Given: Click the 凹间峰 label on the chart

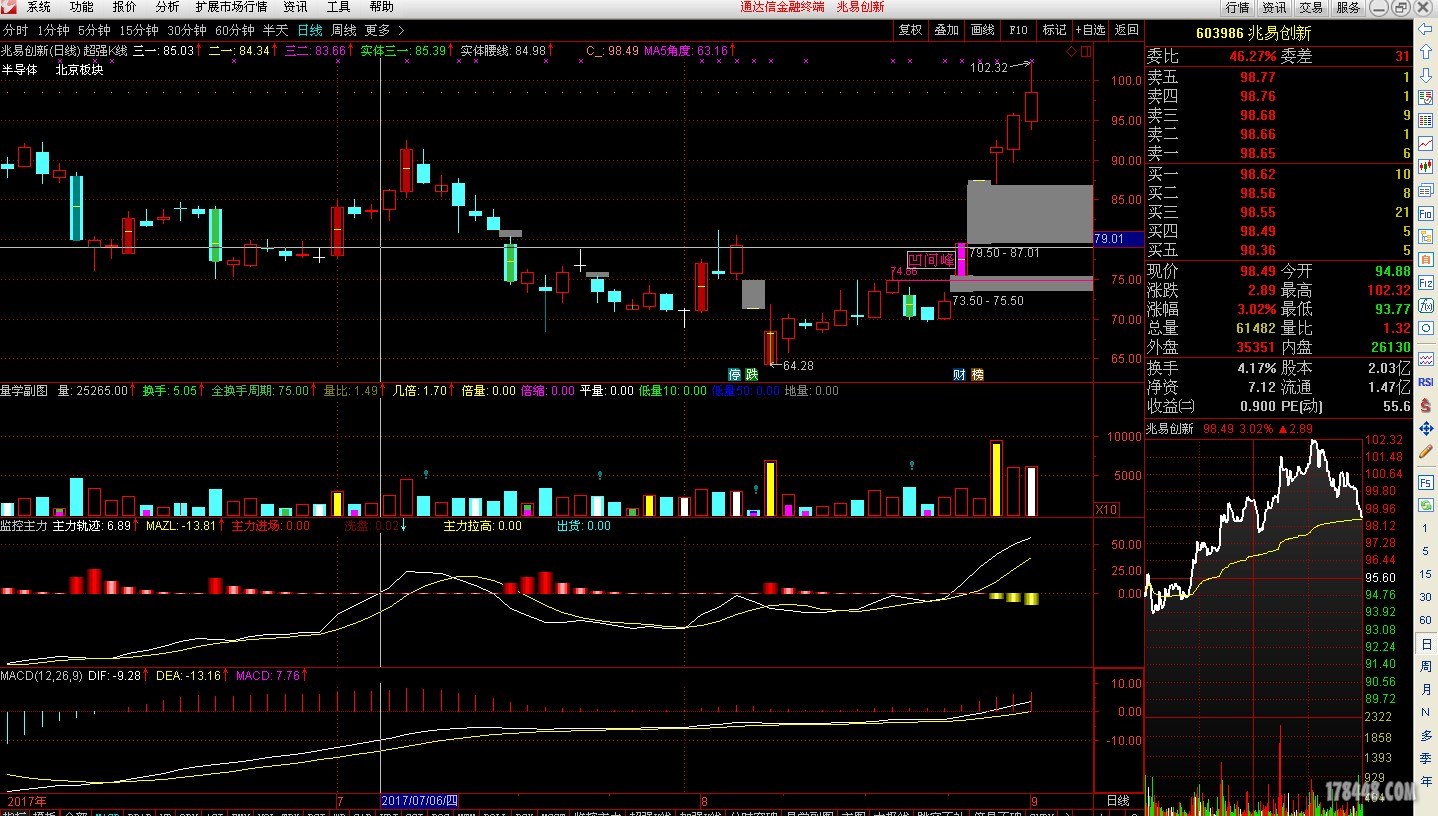Looking at the screenshot, I should click(931, 260).
